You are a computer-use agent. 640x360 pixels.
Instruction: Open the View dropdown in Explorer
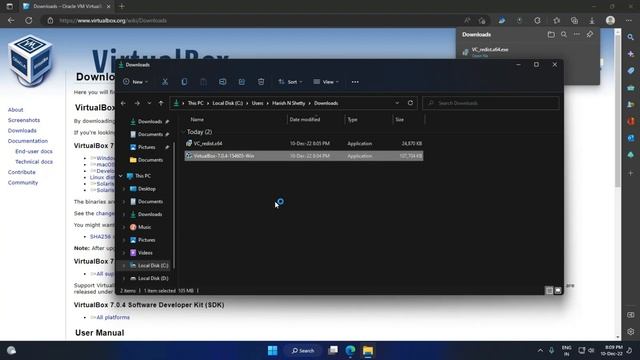tap(326, 82)
